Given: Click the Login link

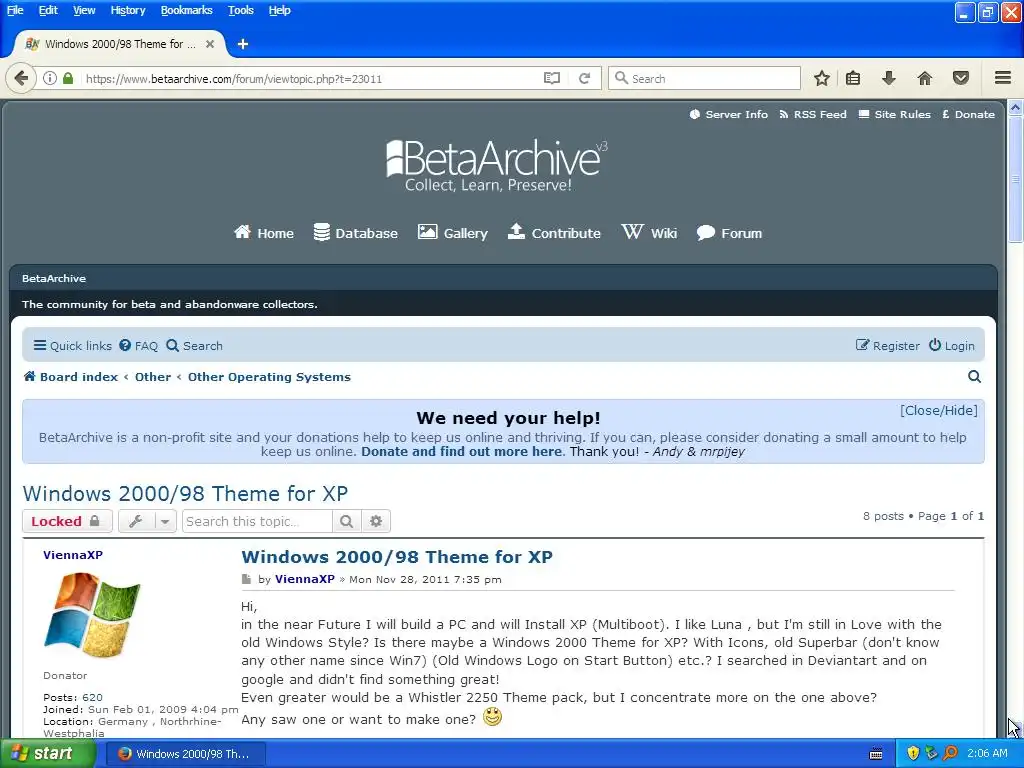Looking at the screenshot, I should [952, 345].
